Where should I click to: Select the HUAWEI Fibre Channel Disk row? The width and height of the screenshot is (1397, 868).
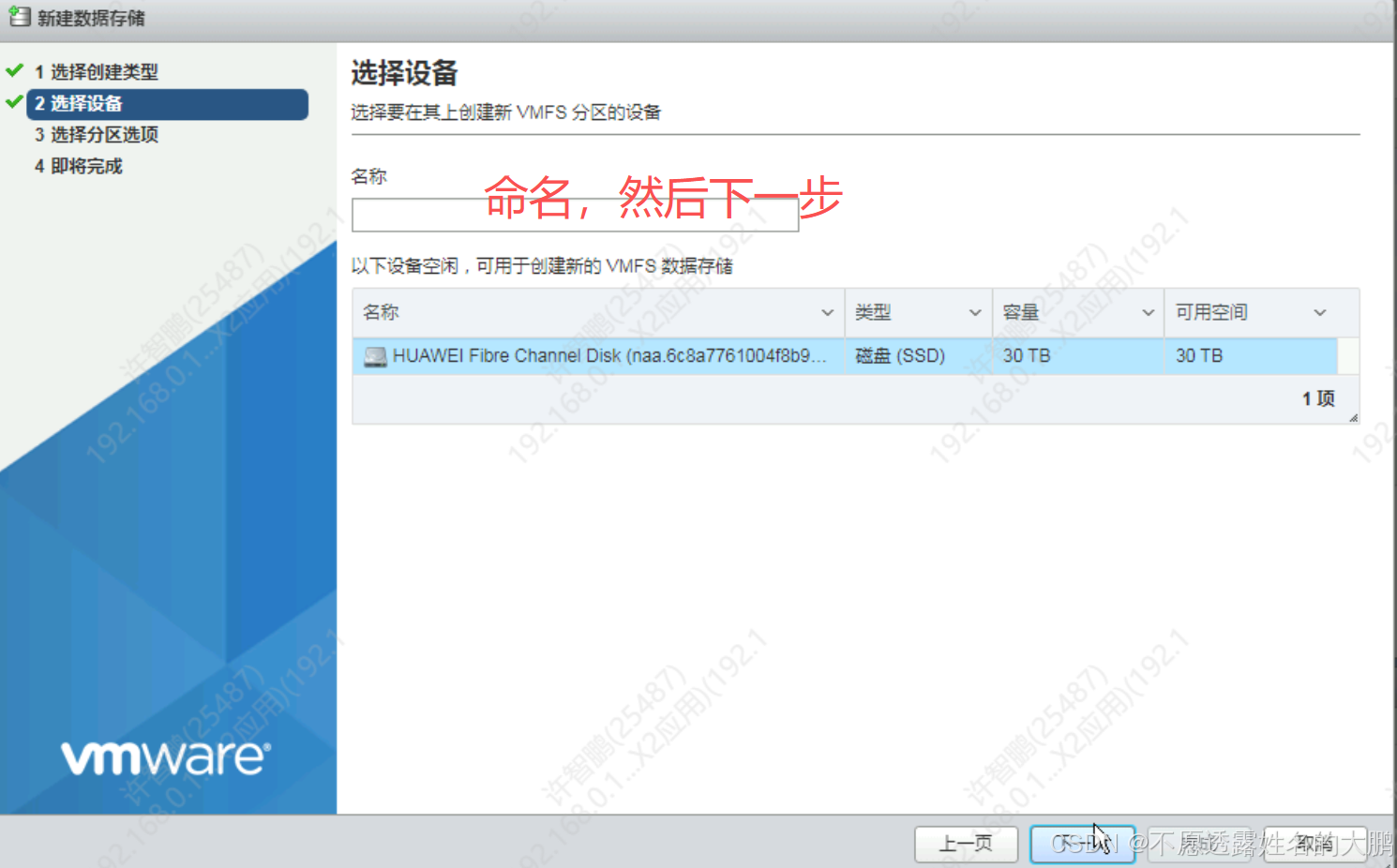coord(845,356)
